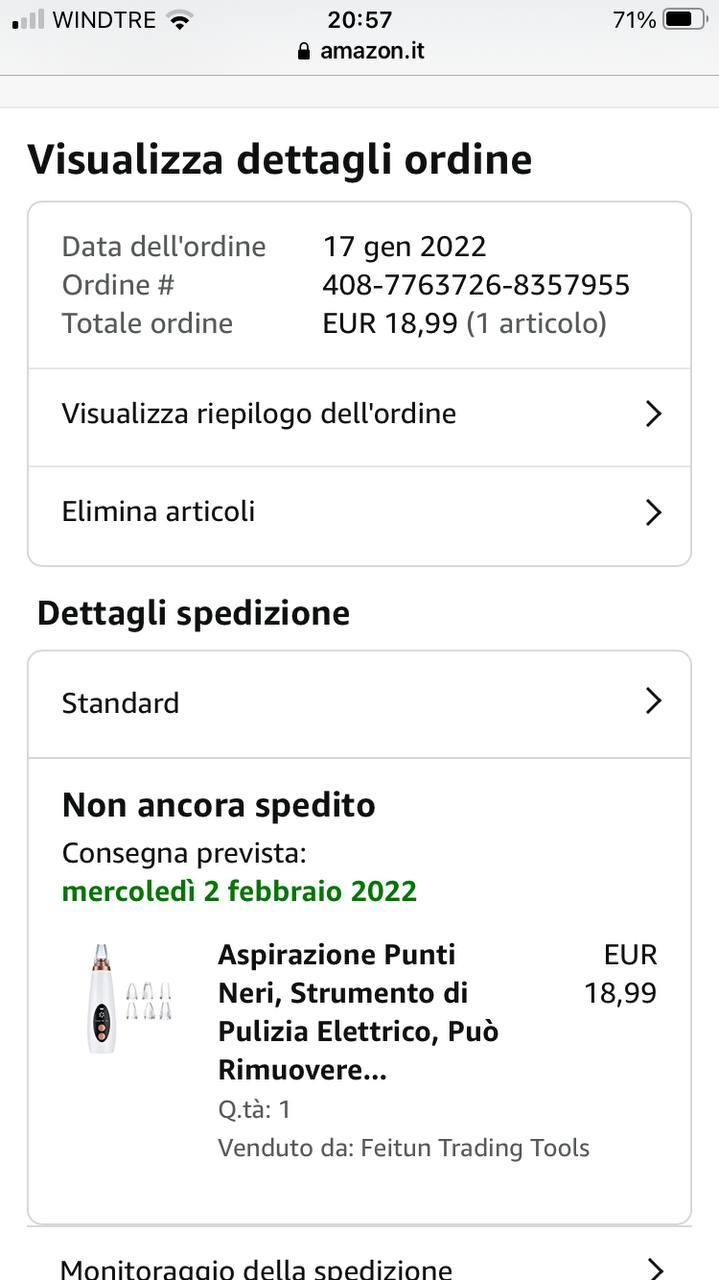This screenshot has height=1280, width=719.
Task: Open Monitoraggio della spedizione chevron
Action: pos(653,1268)
